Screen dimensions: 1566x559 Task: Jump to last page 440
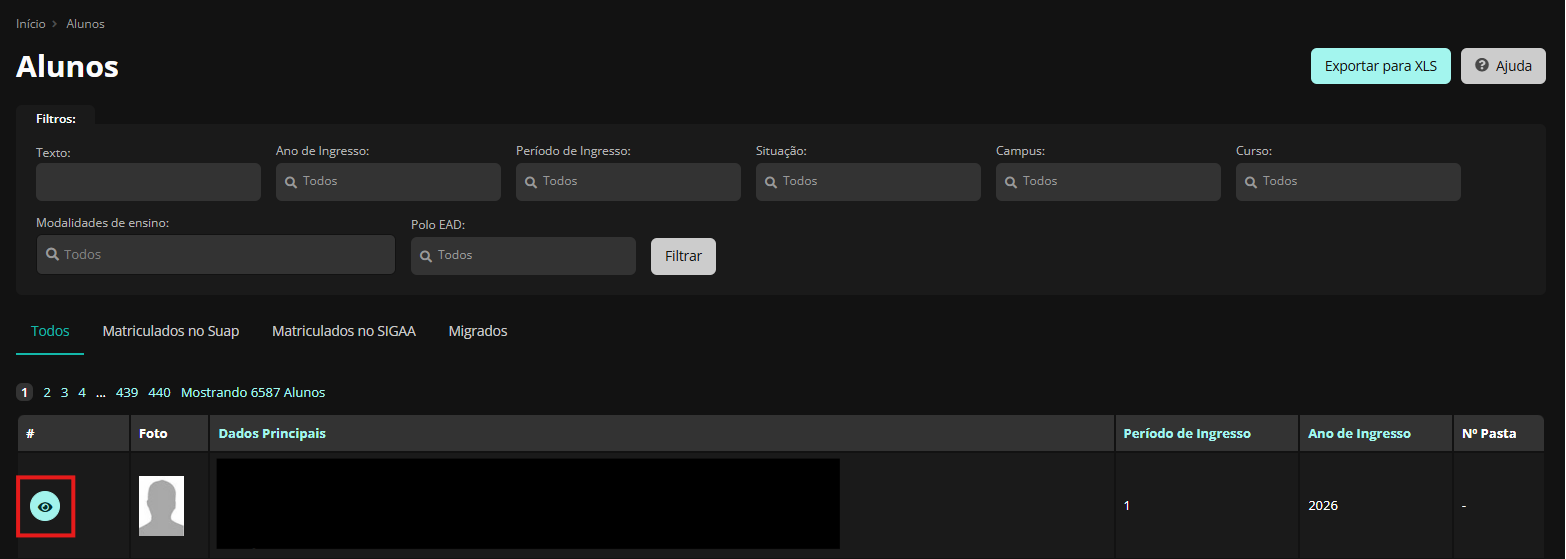(x=159, y=393)
